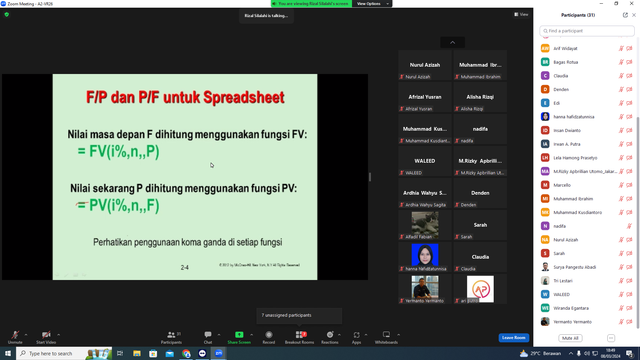Open the Reactions menu icon
640x360 pixels.
point(330,335)
